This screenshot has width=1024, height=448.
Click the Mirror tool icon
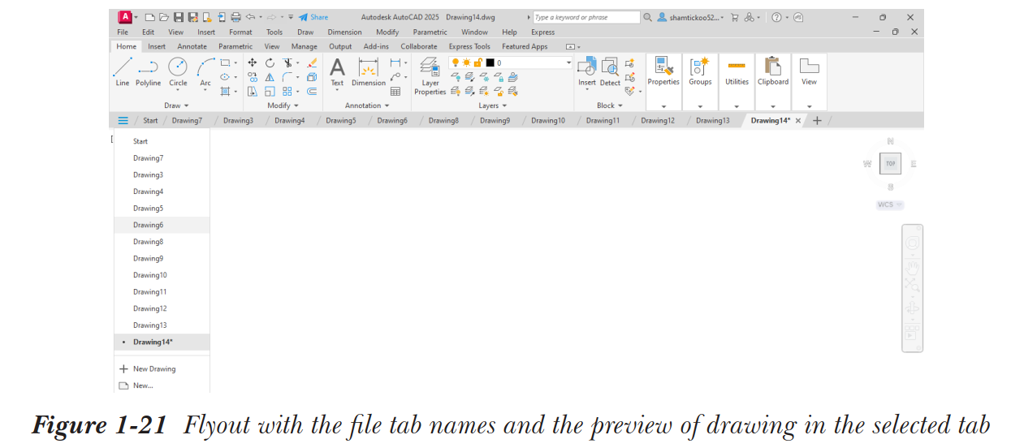[270, 77]
